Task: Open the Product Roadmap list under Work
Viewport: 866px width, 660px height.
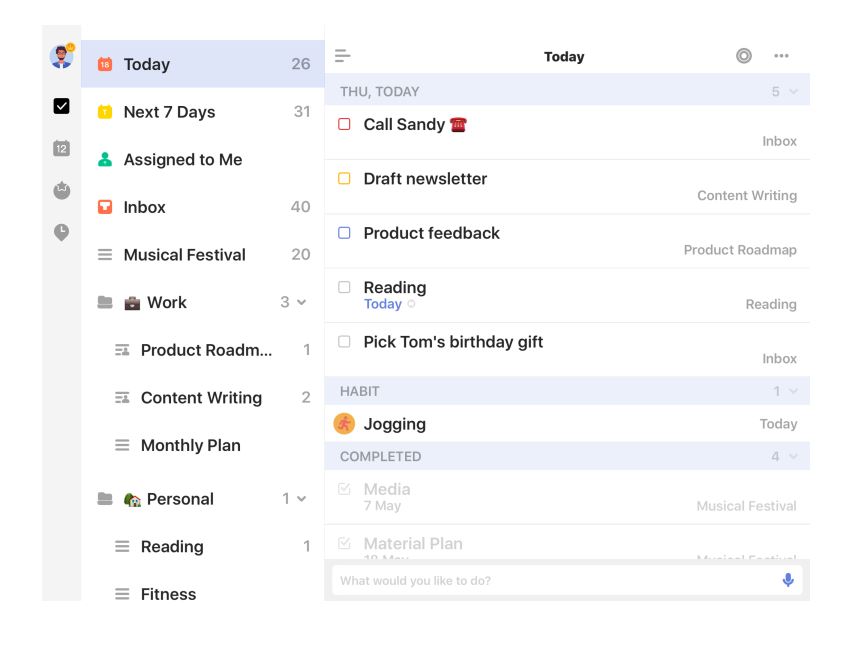Action: tap(203, 350)
